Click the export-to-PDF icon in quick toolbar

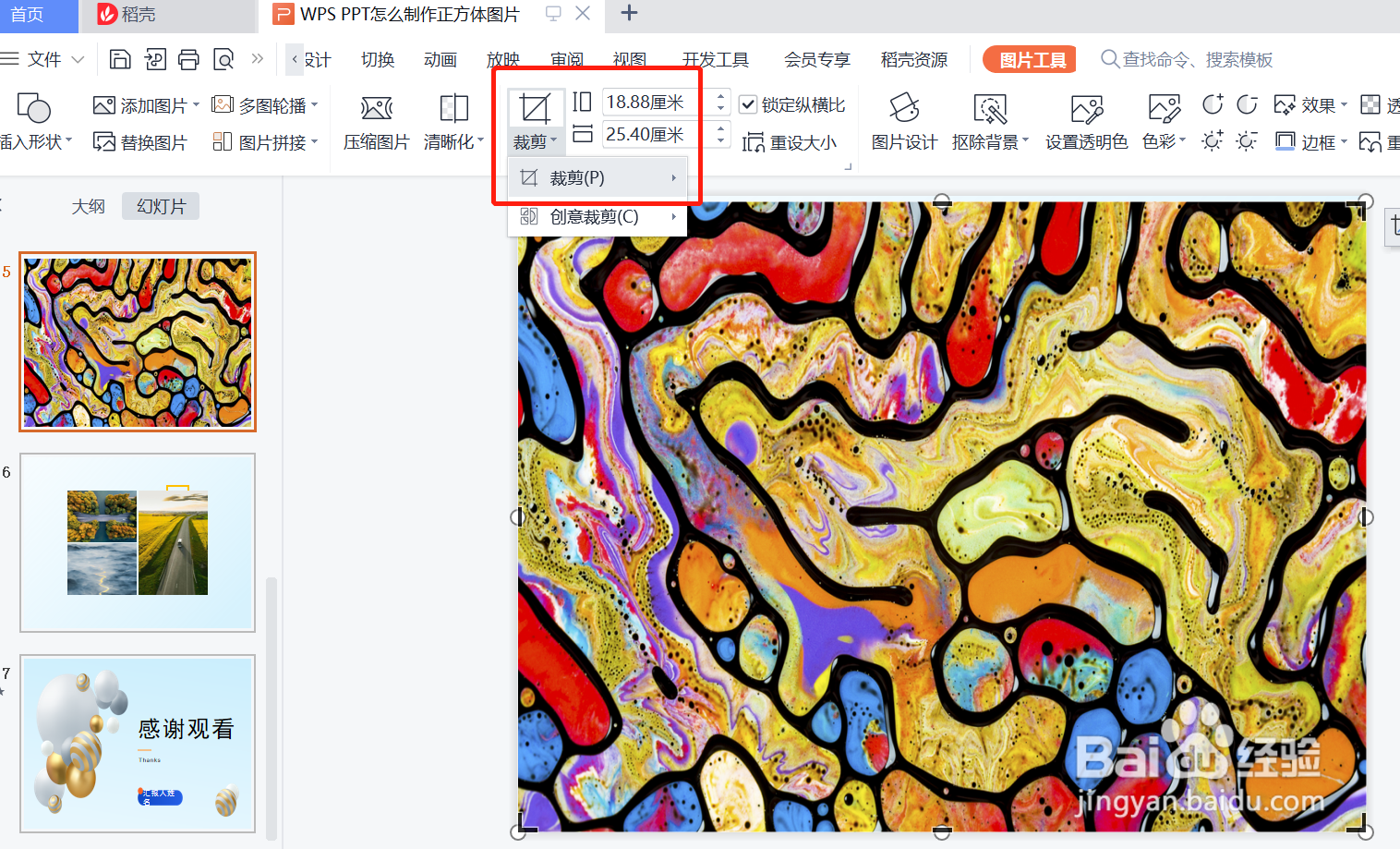155,60
